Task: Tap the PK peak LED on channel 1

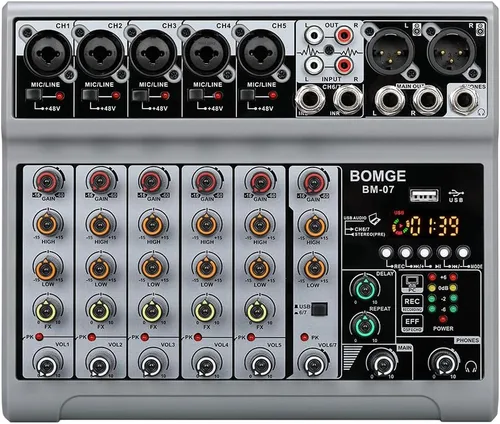Action: 39,337
